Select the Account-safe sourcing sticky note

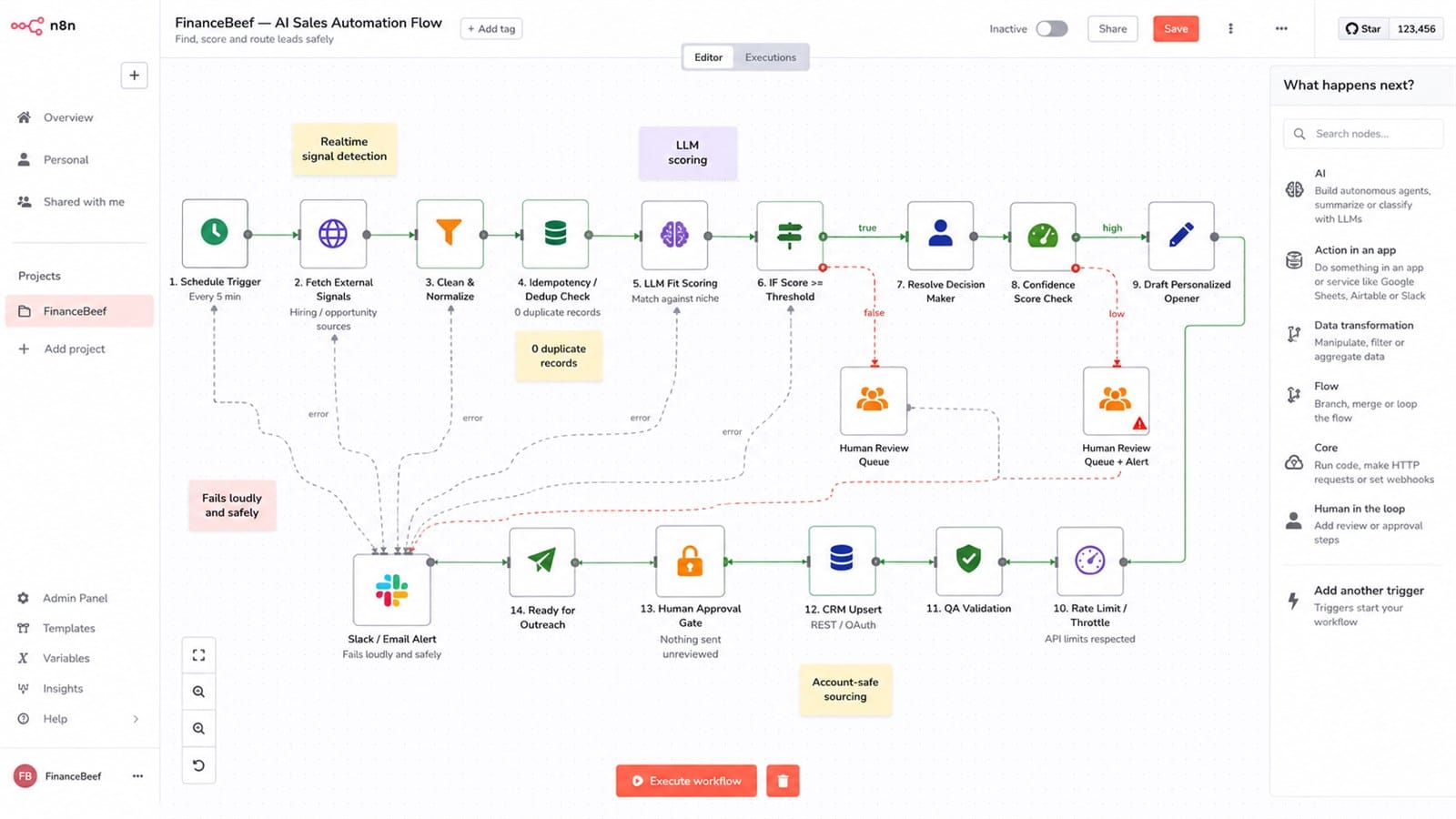[845, 690]
